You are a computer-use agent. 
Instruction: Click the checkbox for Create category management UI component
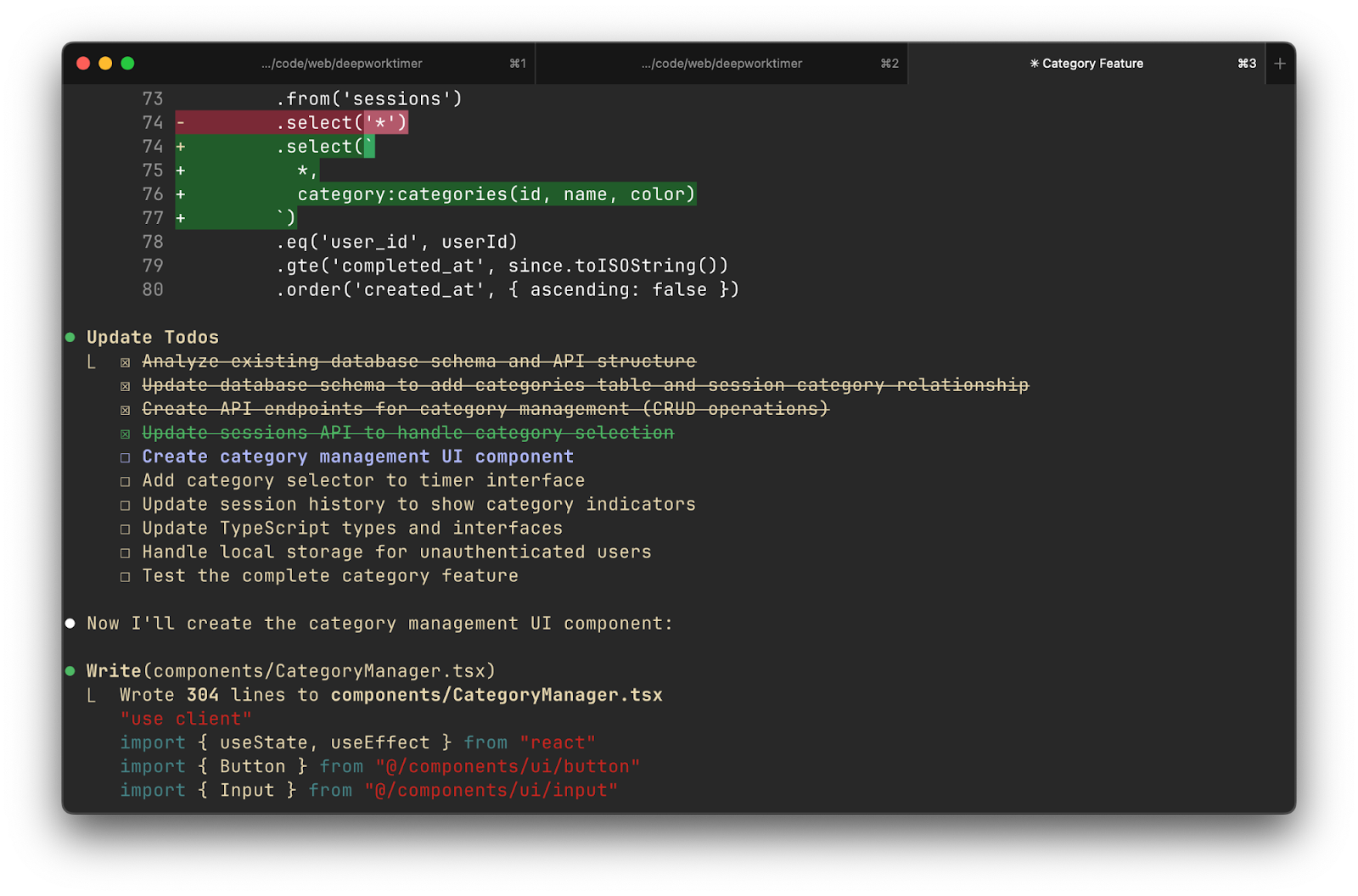coord(126,457)
